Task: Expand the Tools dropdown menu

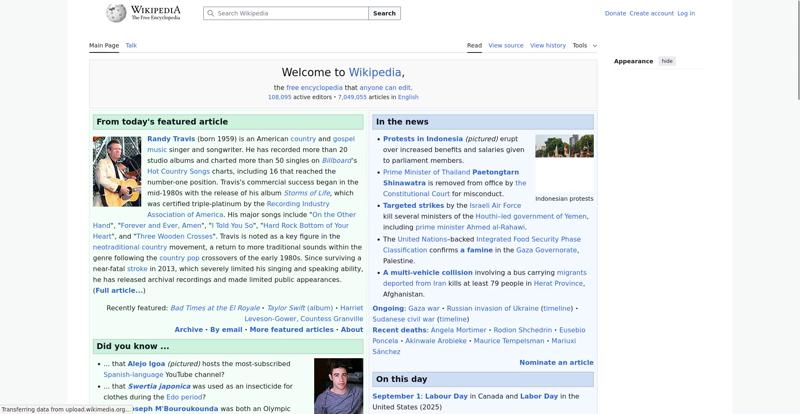Action: pos(585,45)
